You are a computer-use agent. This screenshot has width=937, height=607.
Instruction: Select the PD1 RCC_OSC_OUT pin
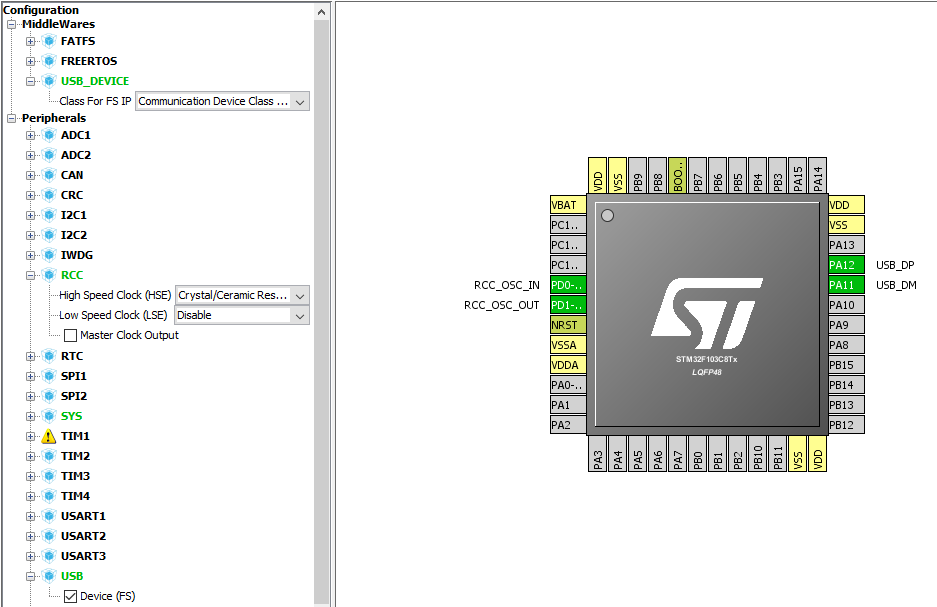click(568, 305)
